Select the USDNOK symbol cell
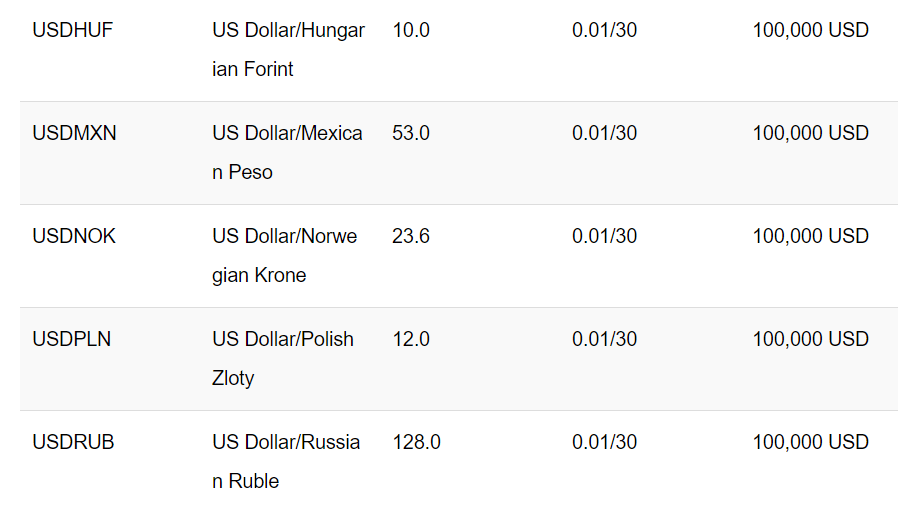The image size is (898, 510). point(74,236)
